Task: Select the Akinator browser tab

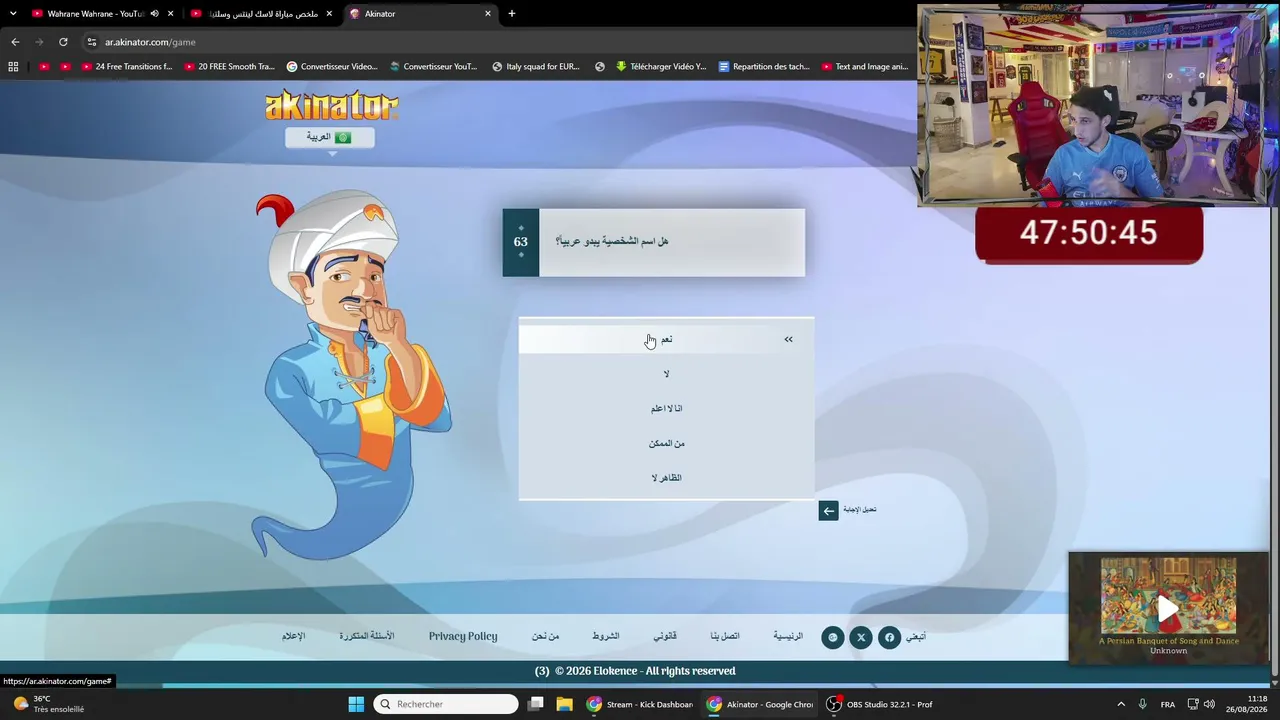Action: (x=420, y=14)
